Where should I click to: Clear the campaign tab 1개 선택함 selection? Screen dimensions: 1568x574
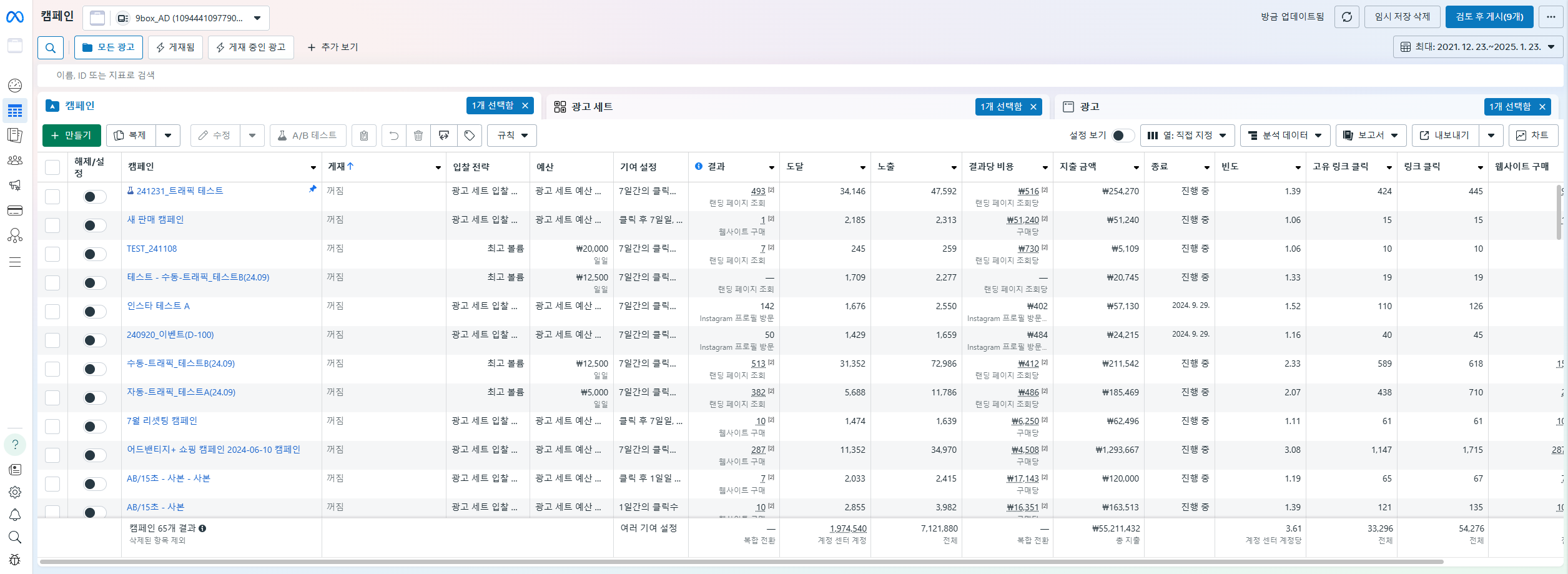(525, 106)
